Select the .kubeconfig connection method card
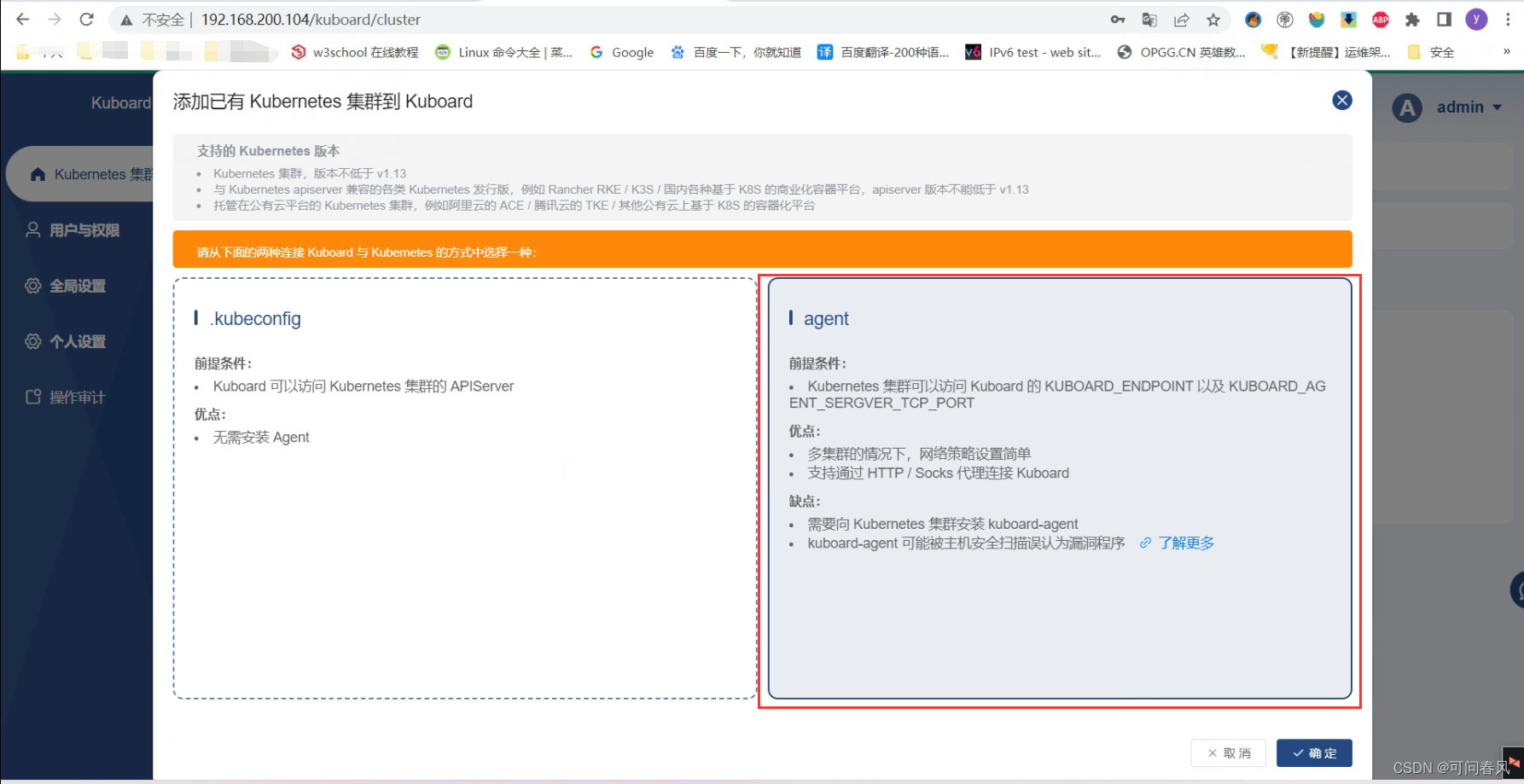The width and height of the screenshot is (1524, 784). tap(464, 488)
